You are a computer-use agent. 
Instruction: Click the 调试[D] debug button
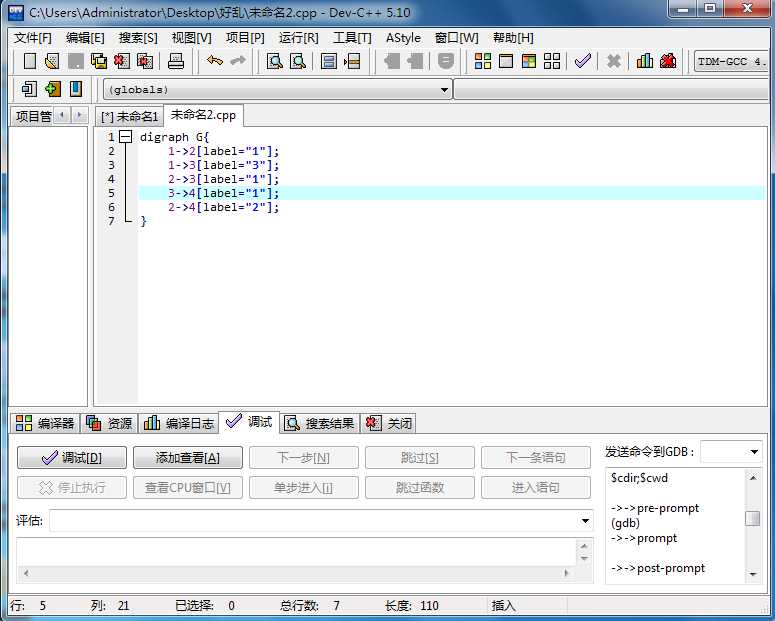tap(72, 458)
